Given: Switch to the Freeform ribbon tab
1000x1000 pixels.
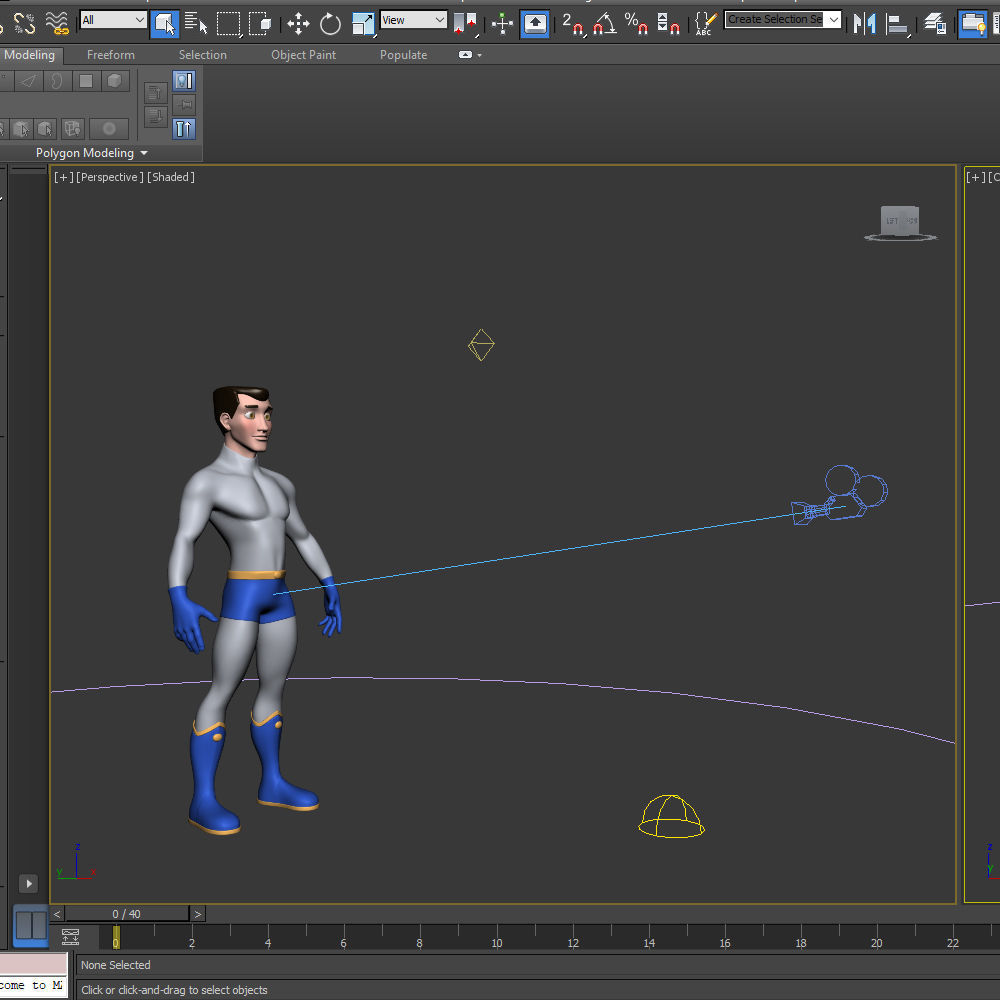Looking at the screenshot, I should 111,55.
